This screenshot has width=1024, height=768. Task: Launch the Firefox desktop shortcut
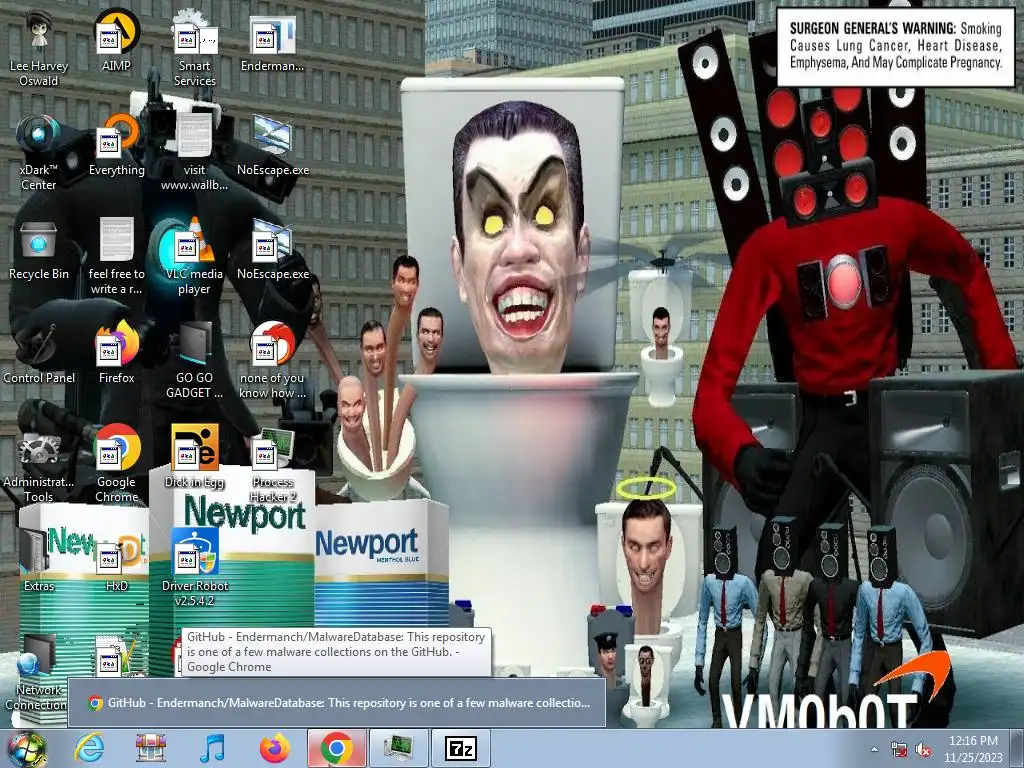point(116,353)
